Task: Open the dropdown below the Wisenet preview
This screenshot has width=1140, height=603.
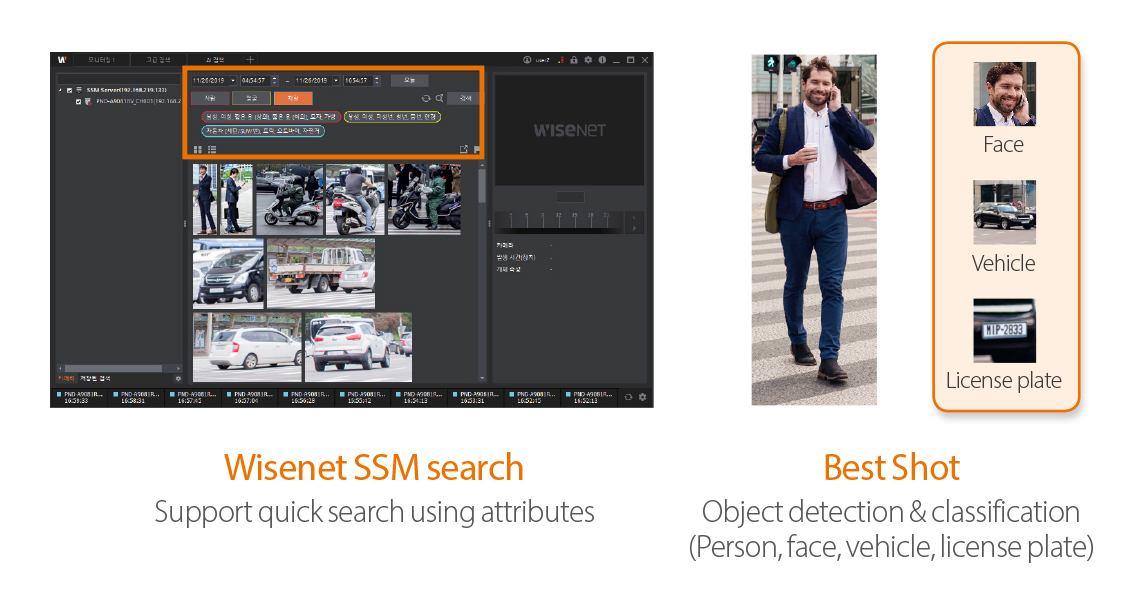Action: (570, 196)
